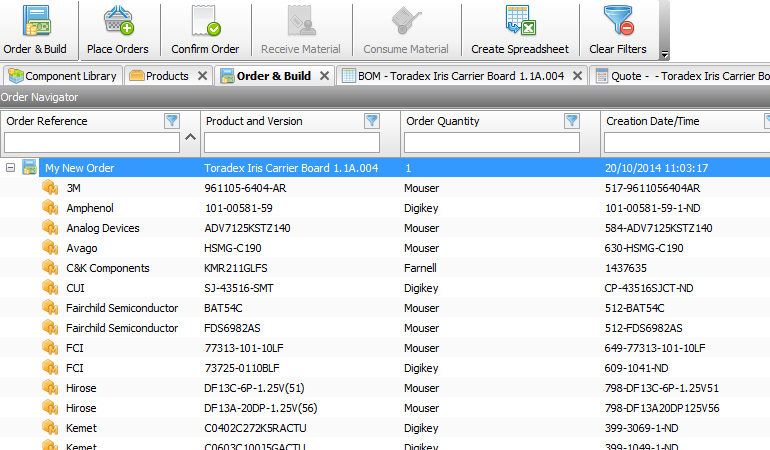The height and width of the screenshot is (450, 770).
Task: Close the Order & Build tab
Action: (x=324, y=76)
